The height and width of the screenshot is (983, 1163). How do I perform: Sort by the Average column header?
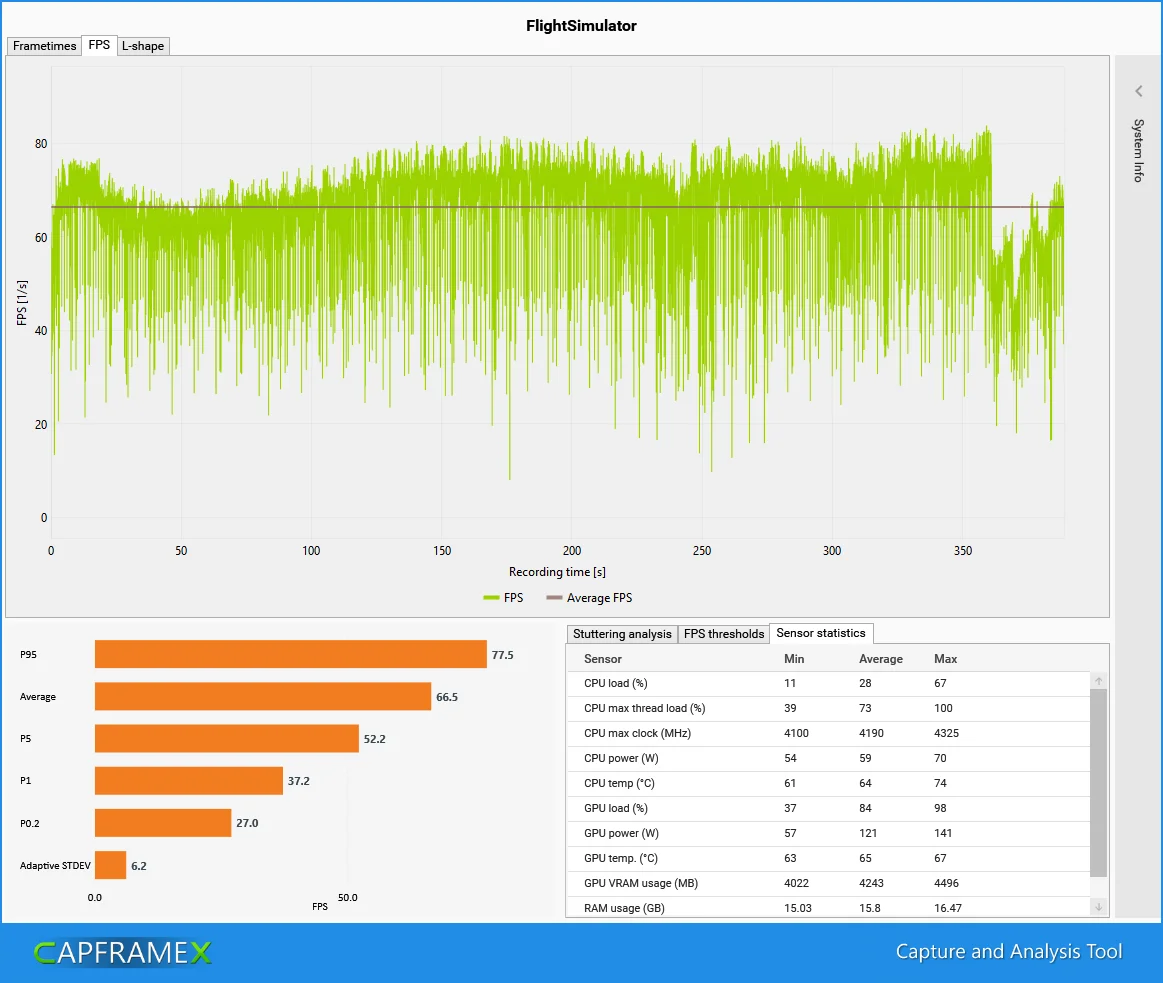[881, 658]
